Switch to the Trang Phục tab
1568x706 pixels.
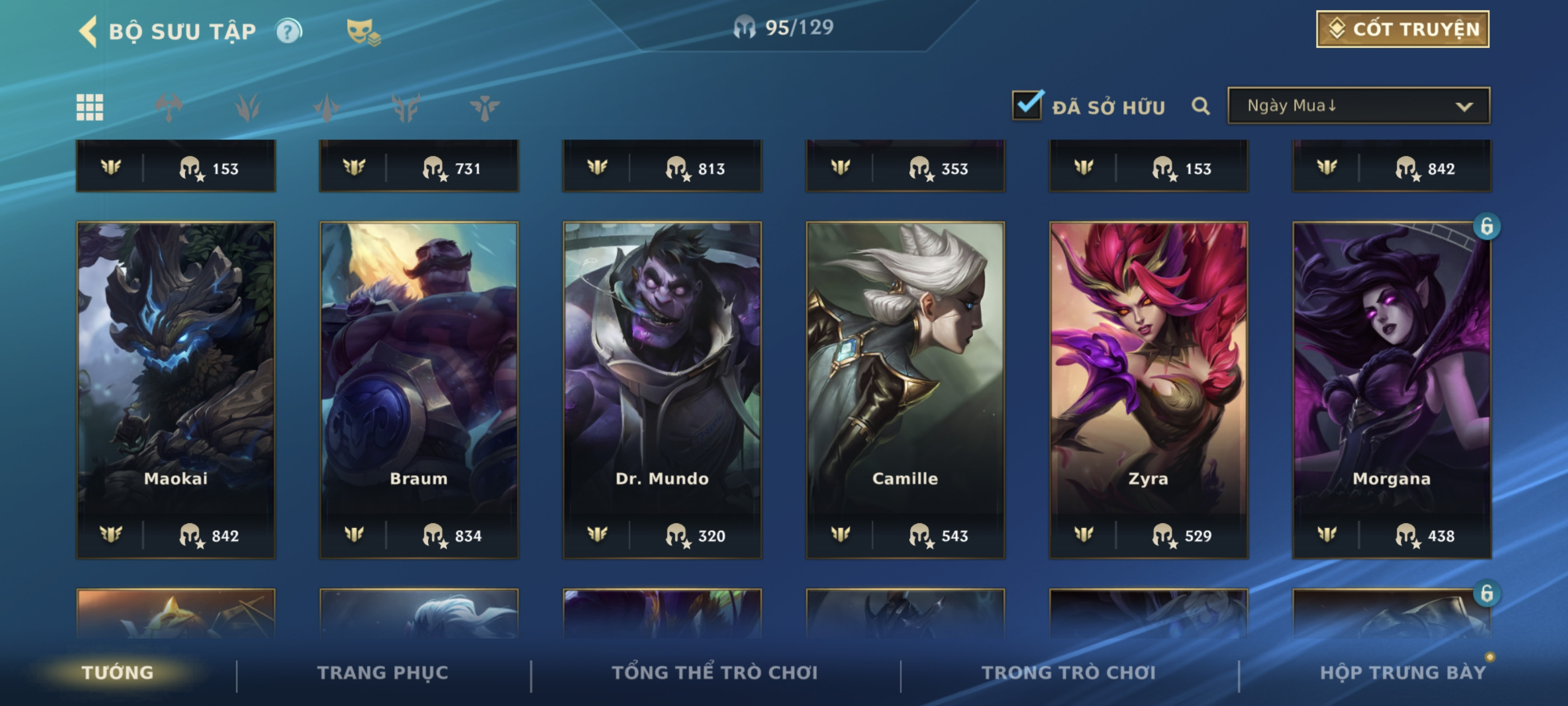point(382,672)
